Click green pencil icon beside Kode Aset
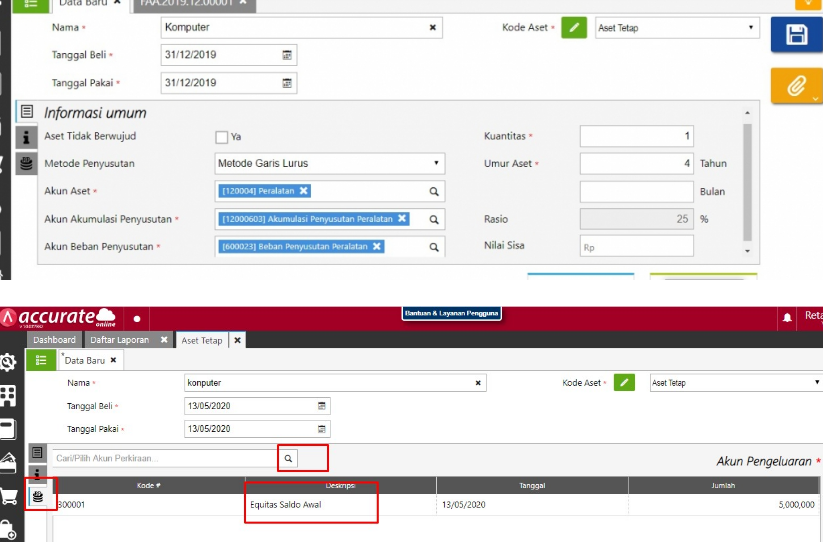This screenshot has height=542, width=823. 573,28
